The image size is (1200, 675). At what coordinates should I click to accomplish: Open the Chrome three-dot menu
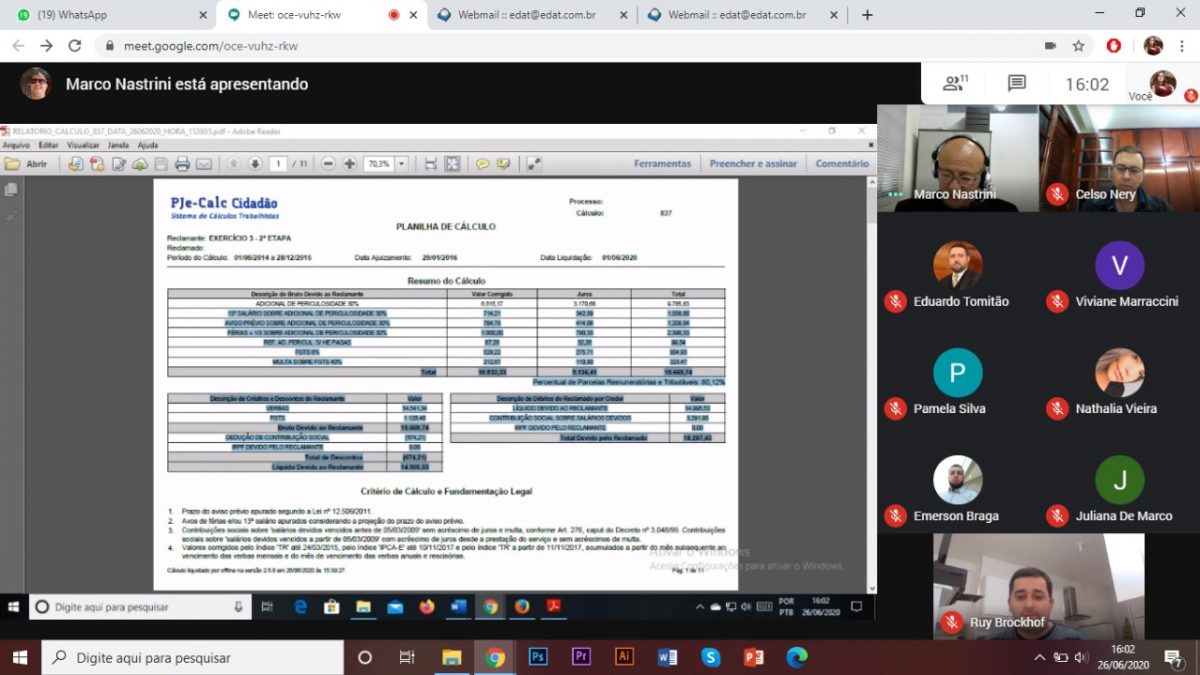tap(1184, 46)
